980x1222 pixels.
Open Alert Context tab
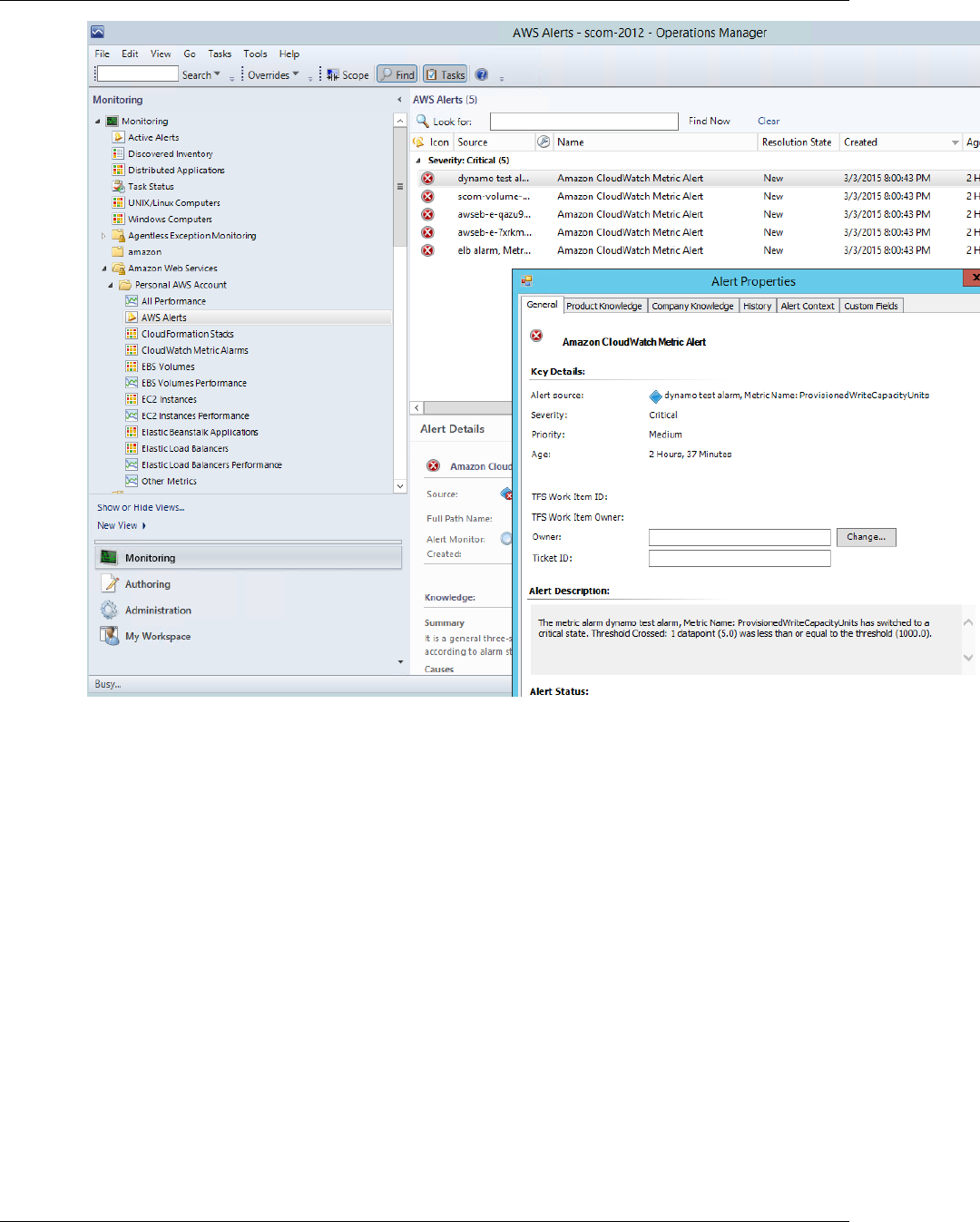click(x=808, y=306)
